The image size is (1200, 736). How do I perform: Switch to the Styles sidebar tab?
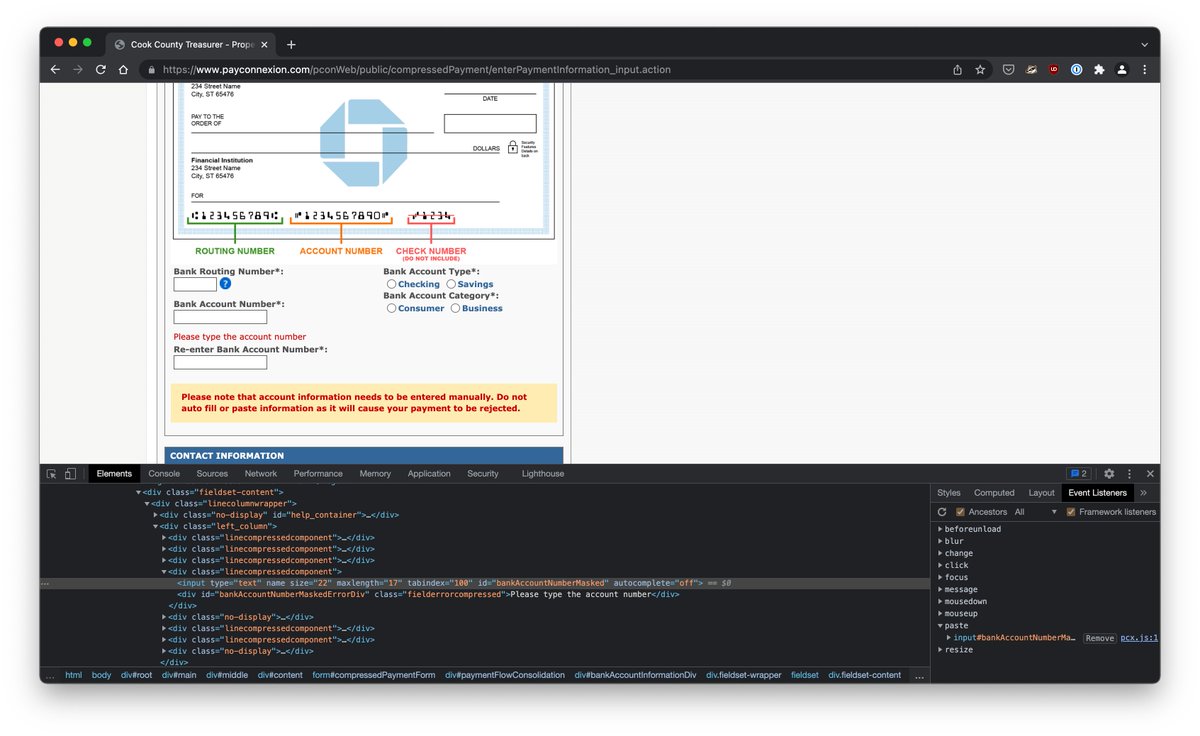coord(949,493)
